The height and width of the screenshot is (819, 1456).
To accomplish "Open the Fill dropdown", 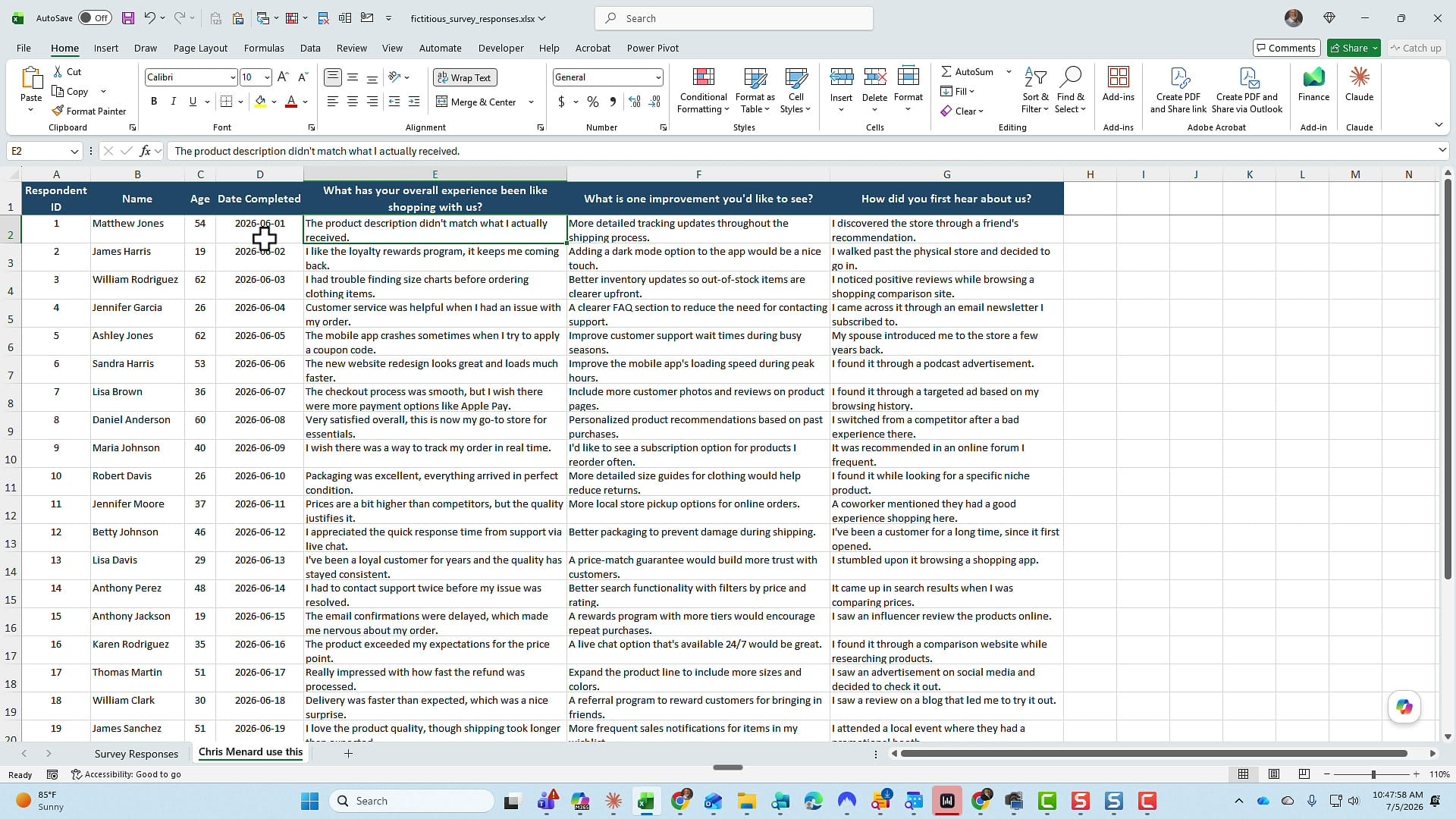I will pos(959,91).
